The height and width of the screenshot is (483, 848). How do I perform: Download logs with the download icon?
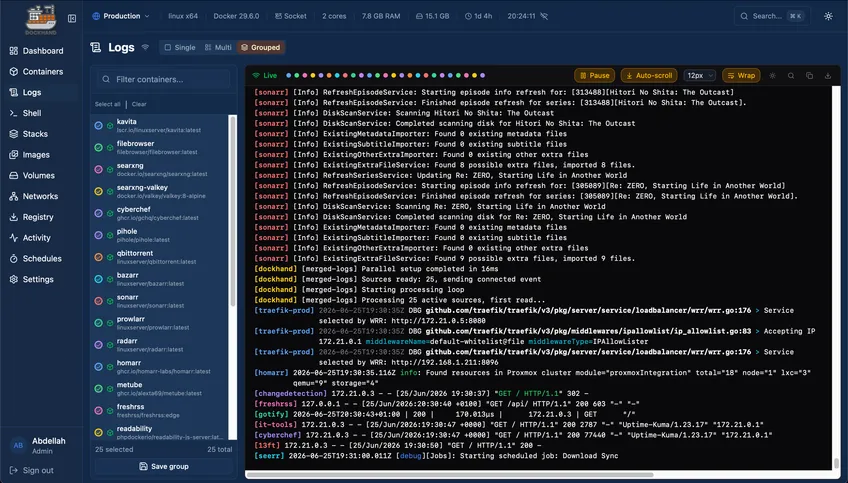click(827, 76)
